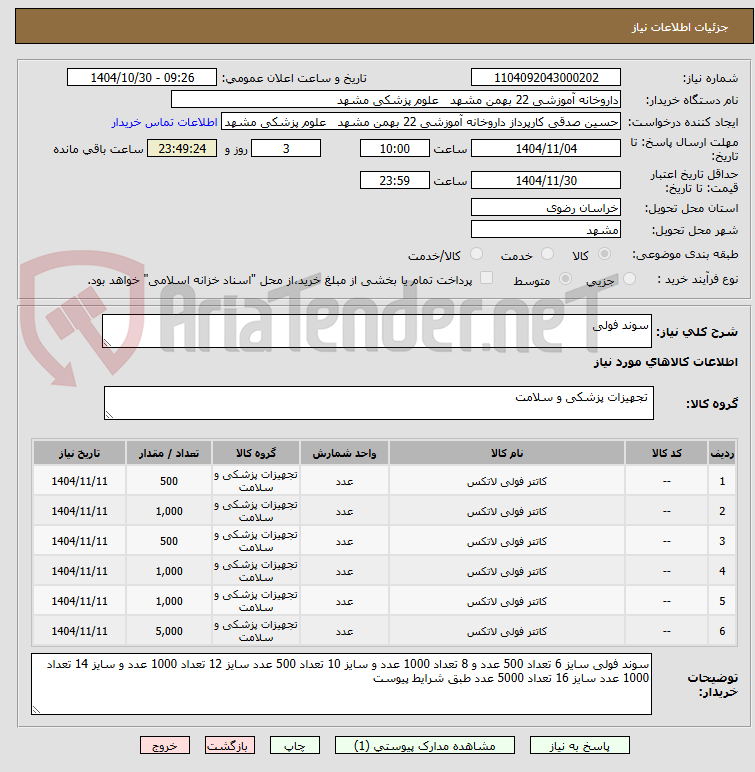Screen dimensions: 755x772
Task: Click goods group cell in row 5
Action: (256, 601)
